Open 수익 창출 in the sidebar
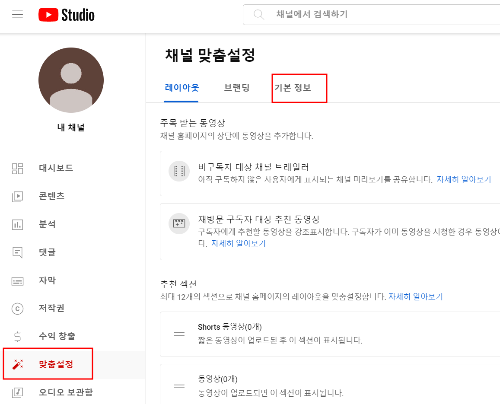500x404 pixels. click(x=57, y=336)
